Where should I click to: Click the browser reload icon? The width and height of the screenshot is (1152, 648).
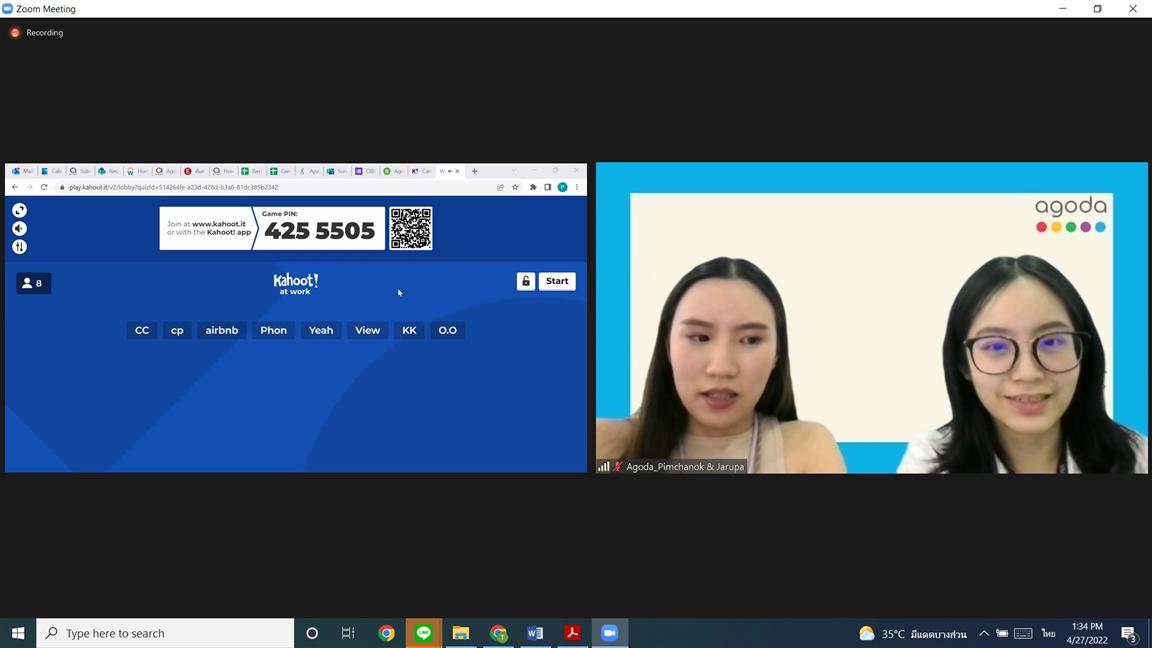pyautogui.click(x=44, y=187)
